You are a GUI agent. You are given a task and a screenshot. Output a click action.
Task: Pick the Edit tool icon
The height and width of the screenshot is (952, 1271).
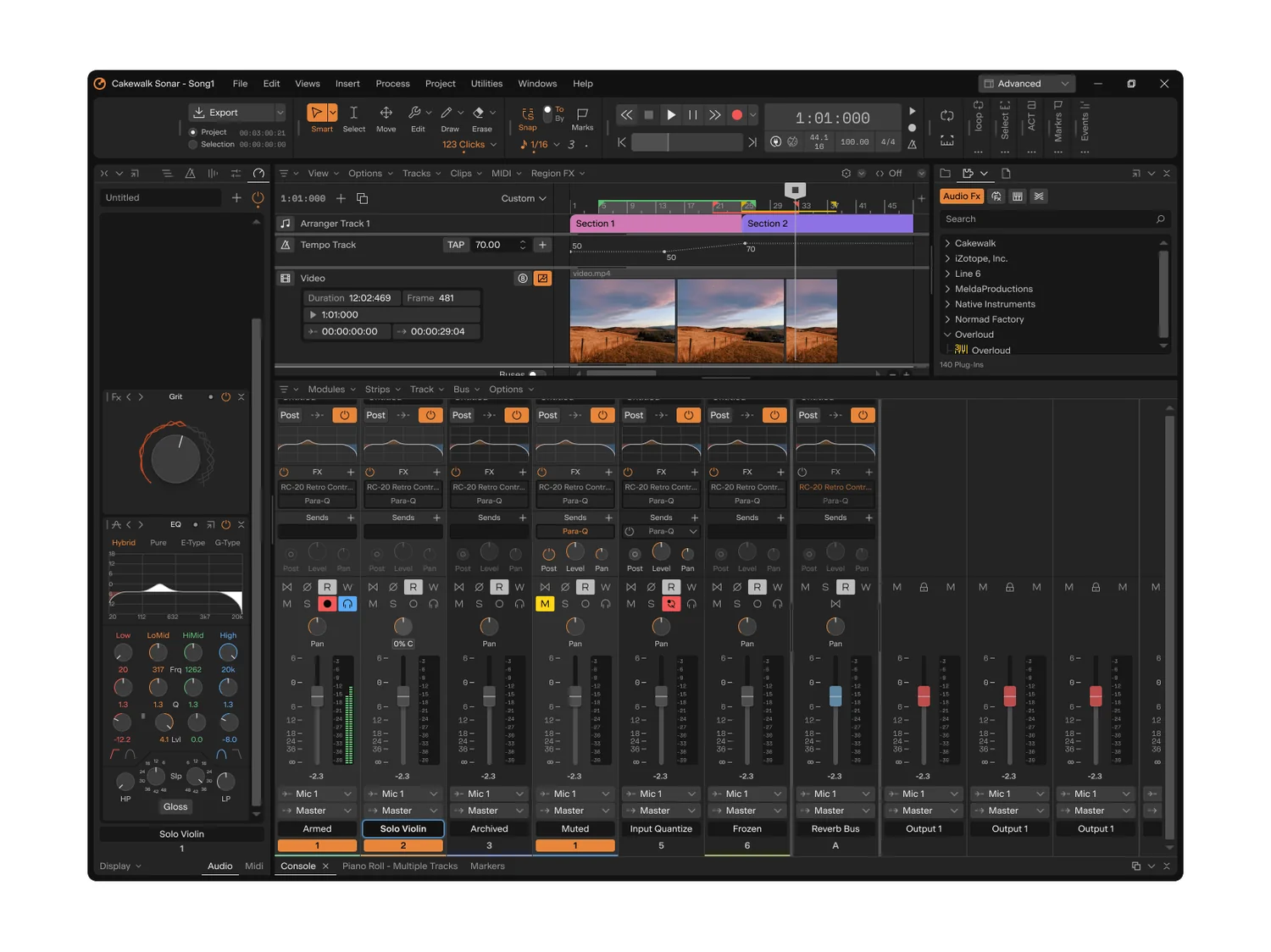pos(414,113)
